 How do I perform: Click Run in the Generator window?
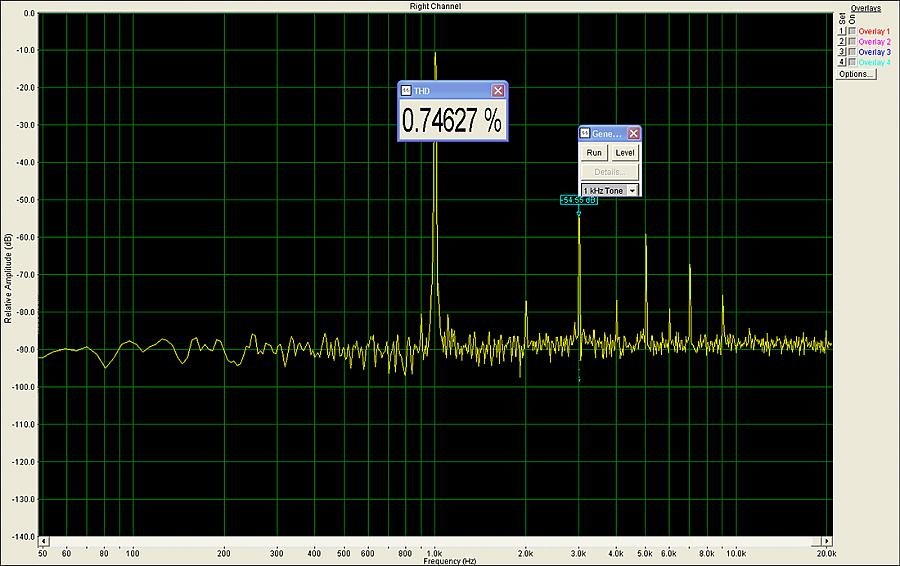pos(594,153)
